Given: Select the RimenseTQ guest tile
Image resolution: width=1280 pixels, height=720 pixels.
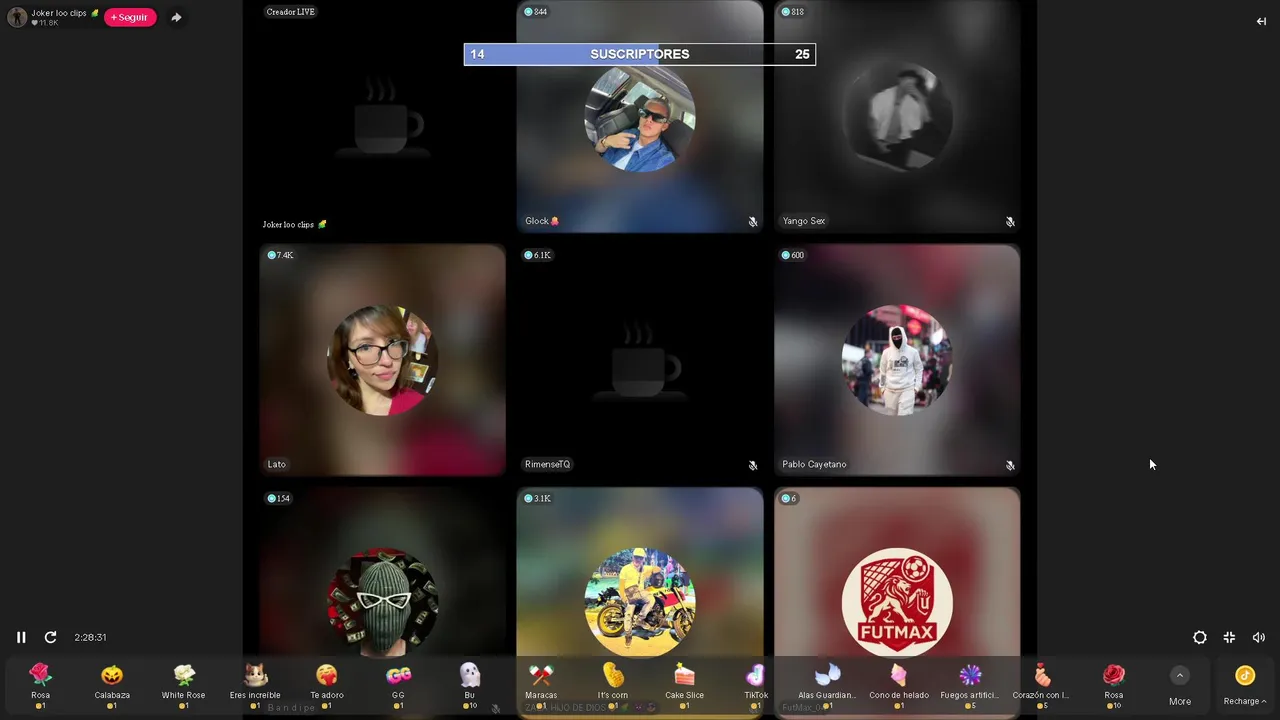Looking at the screenshot, I should pyautogui.click(x=640, y=360).
